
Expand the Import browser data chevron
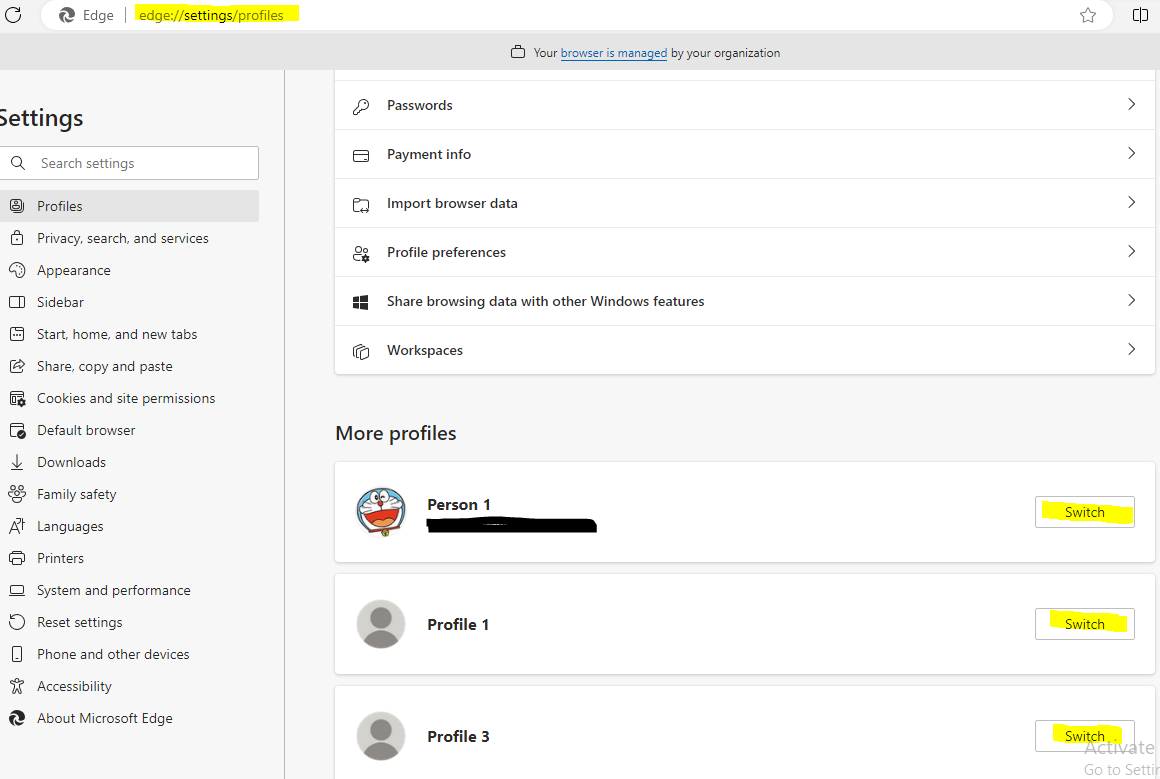point(1131,202)
